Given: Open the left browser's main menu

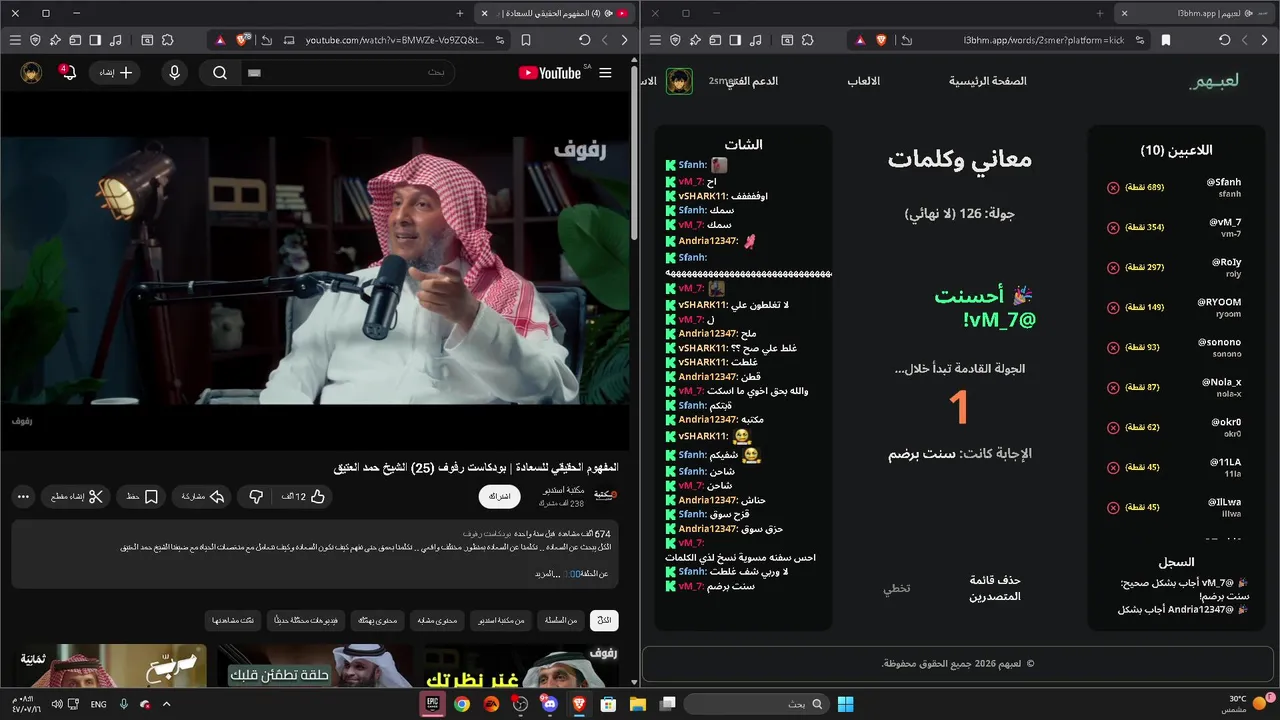Looking at the screenshot, I should pos(14,40).
